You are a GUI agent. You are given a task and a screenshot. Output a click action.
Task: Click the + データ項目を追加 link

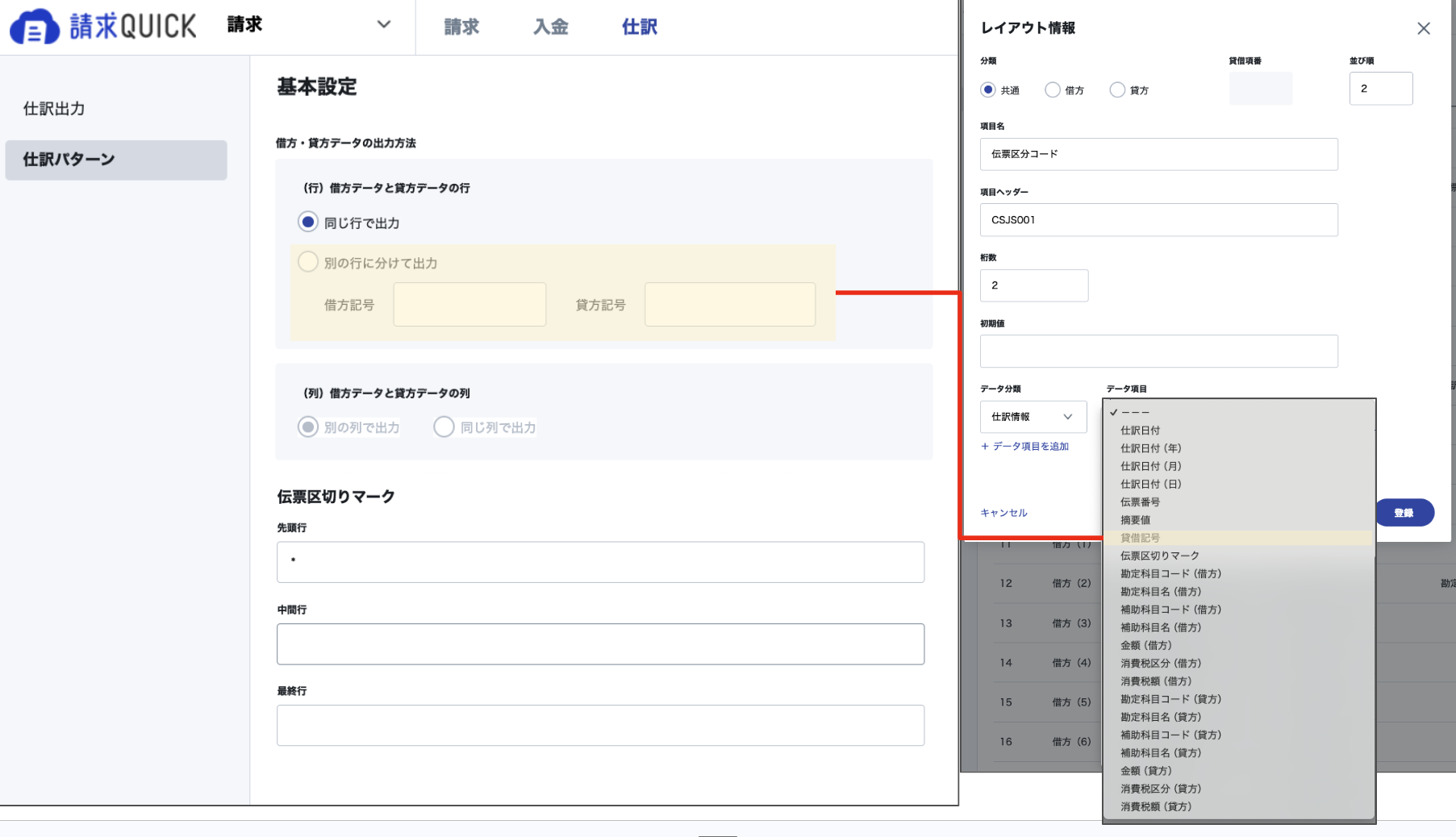click(1024, 446)
